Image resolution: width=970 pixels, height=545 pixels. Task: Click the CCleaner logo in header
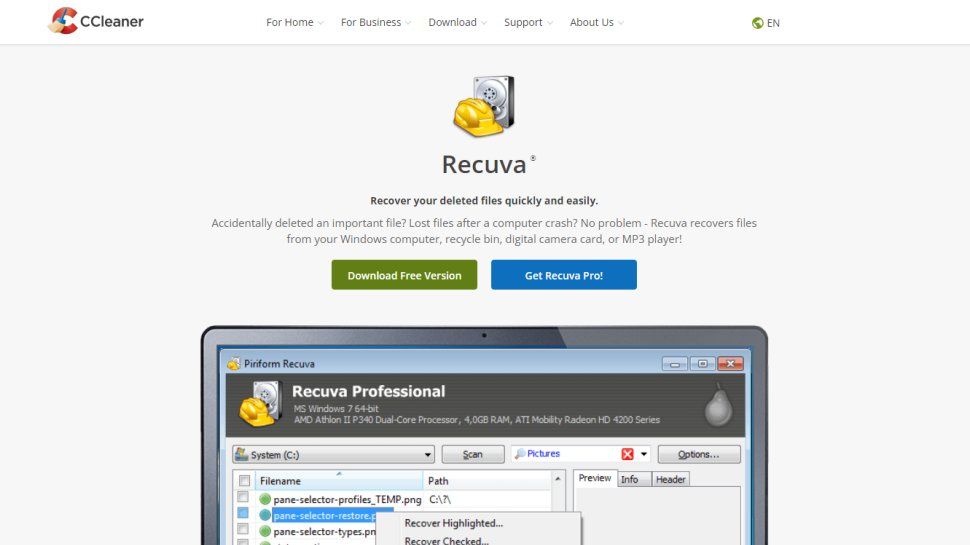pos(96,21)
